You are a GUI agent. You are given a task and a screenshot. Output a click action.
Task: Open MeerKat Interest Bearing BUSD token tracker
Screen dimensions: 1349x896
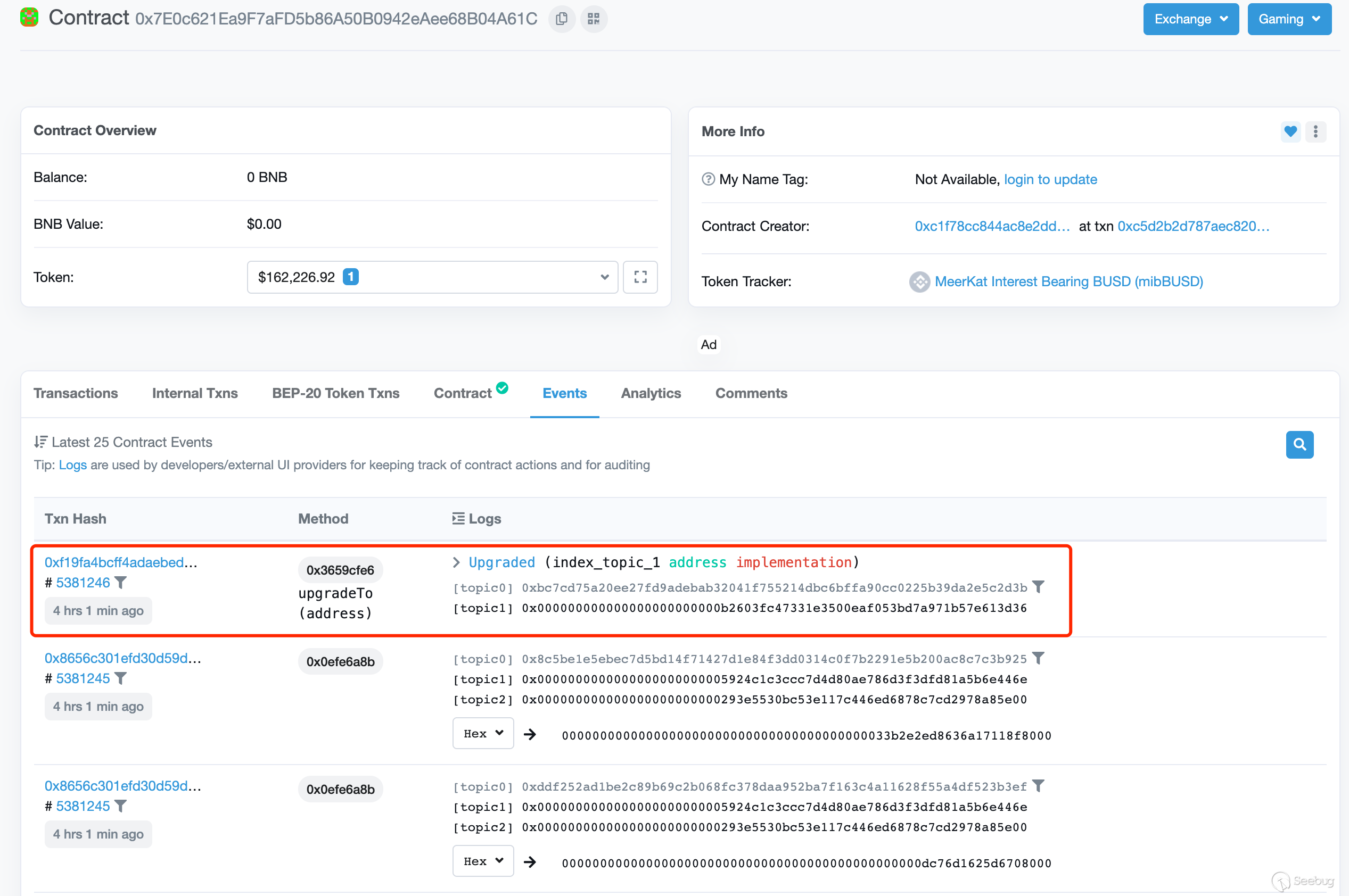(x=1068, y=281)
